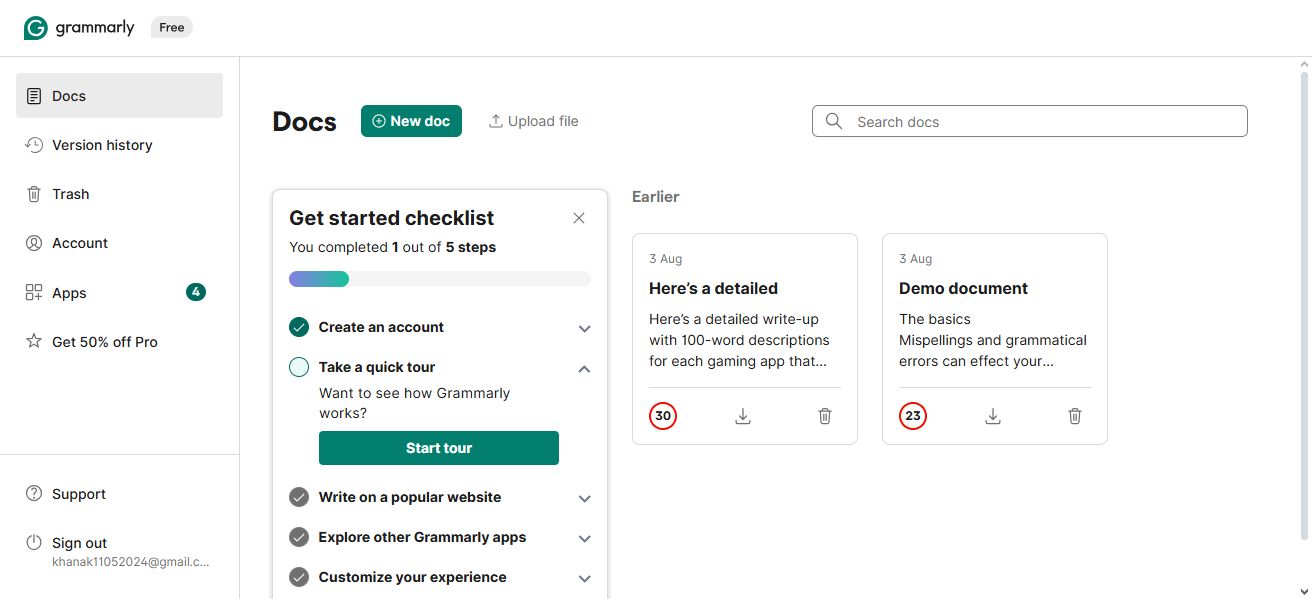Click 'You completed 1 out of 5 steps'
Viewport: 1312px width, 599px height.
click(x=392, y=247)
